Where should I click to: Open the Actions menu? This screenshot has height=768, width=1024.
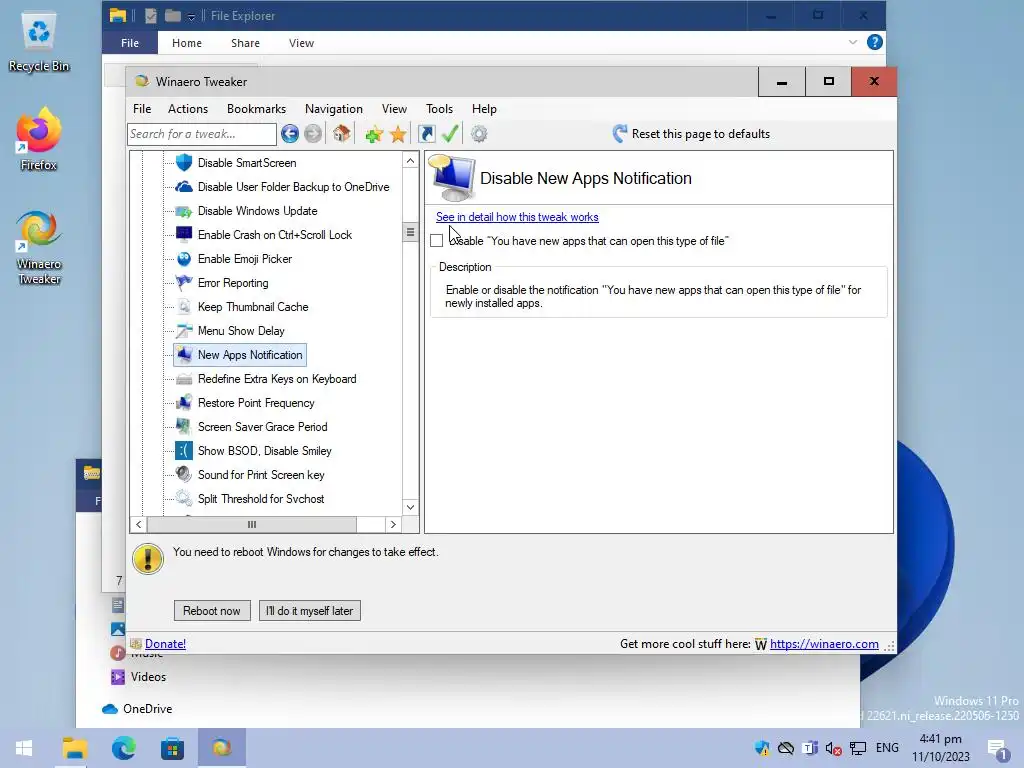(x=188, y=109)
